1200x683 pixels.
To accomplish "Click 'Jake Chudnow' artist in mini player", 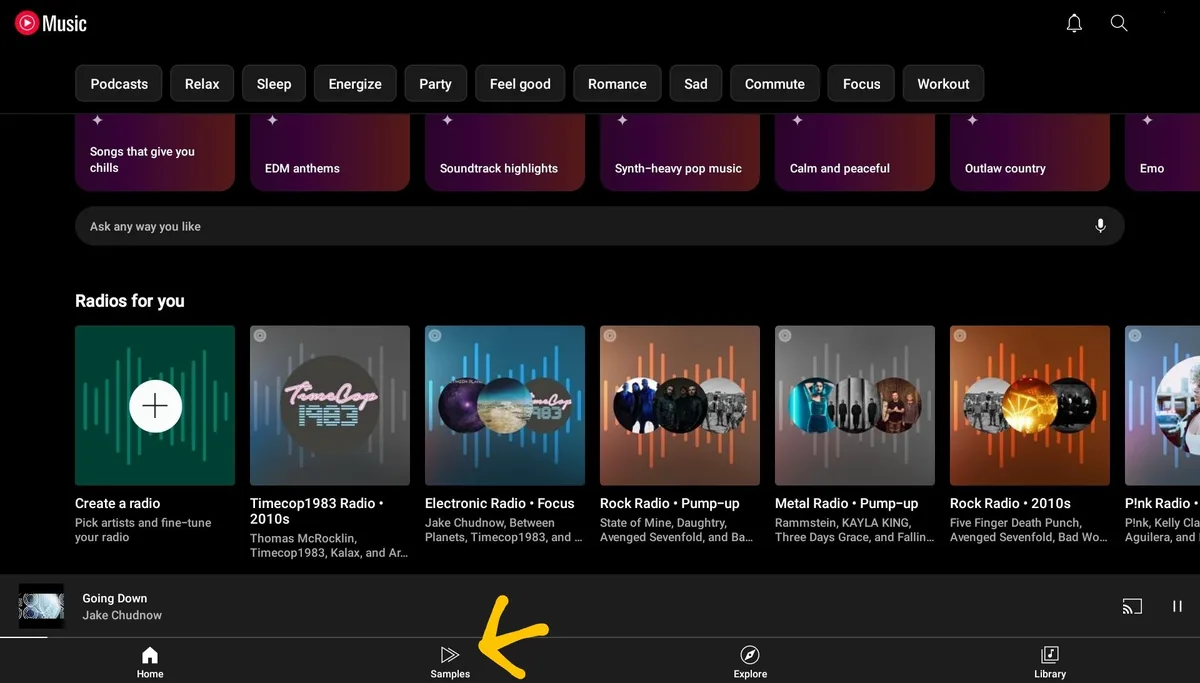I will tap(122, 615).
